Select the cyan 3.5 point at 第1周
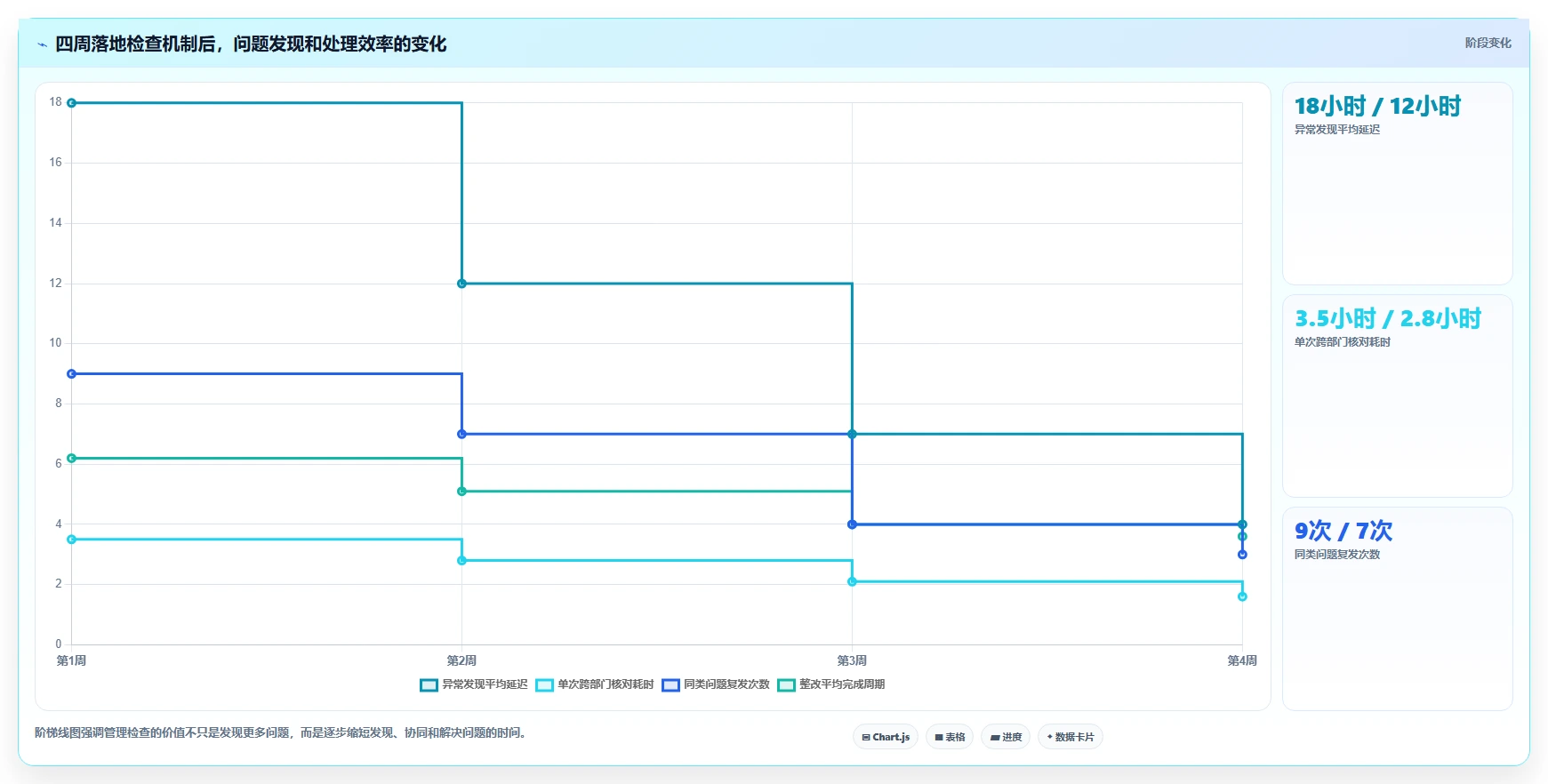The width and height of the screenshot is (1548, 784). [x=72, y=540]
